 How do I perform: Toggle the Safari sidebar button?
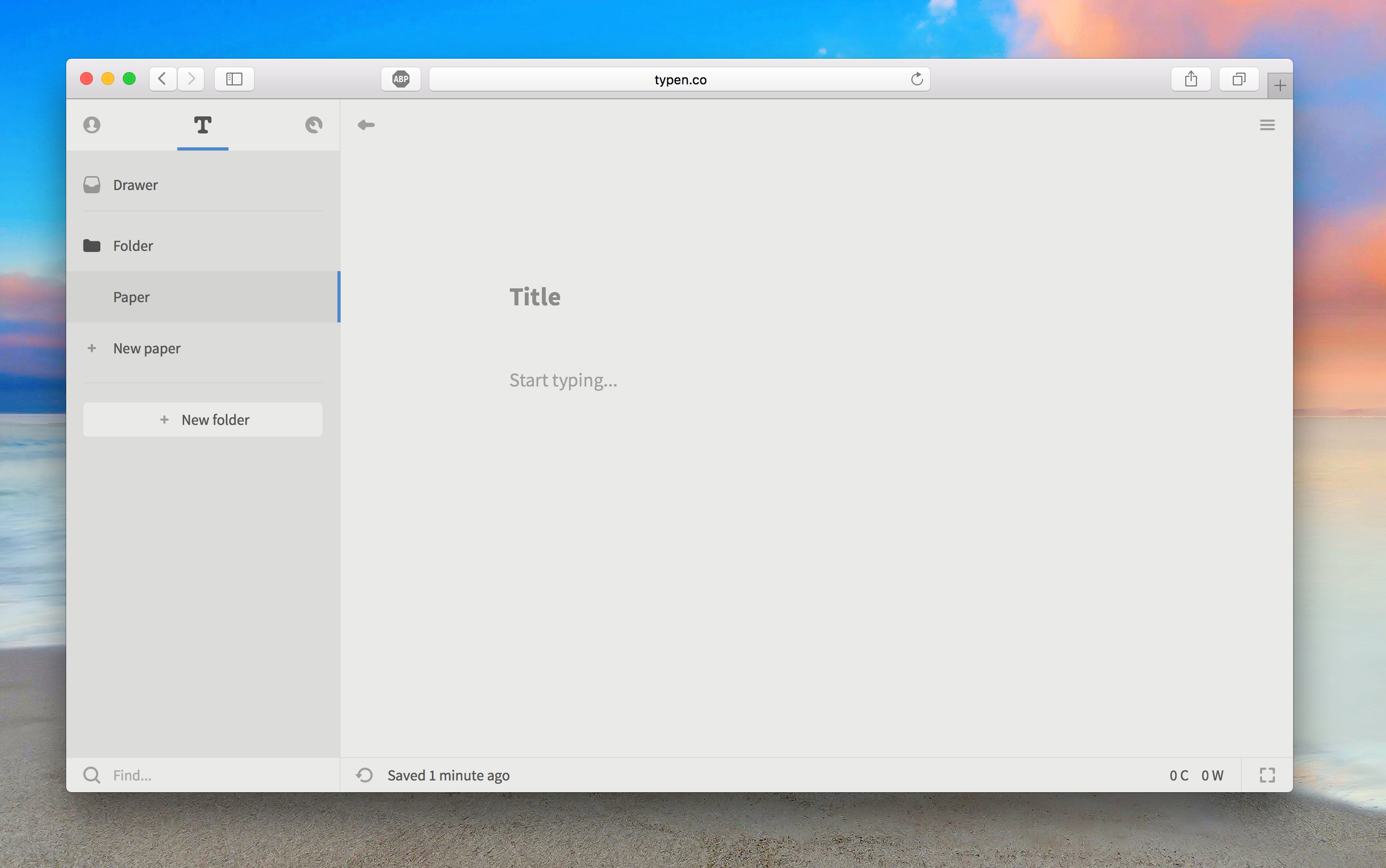pos(234,78)
